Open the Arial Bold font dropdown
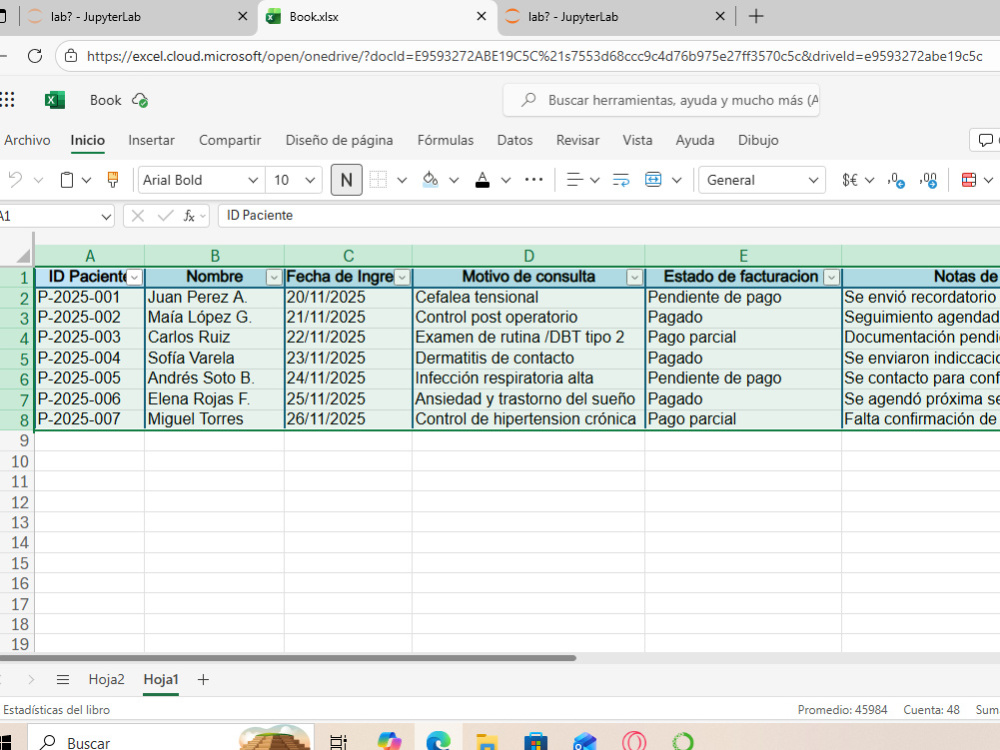This screenshot has width=1000, height=750. click(253, 180)
